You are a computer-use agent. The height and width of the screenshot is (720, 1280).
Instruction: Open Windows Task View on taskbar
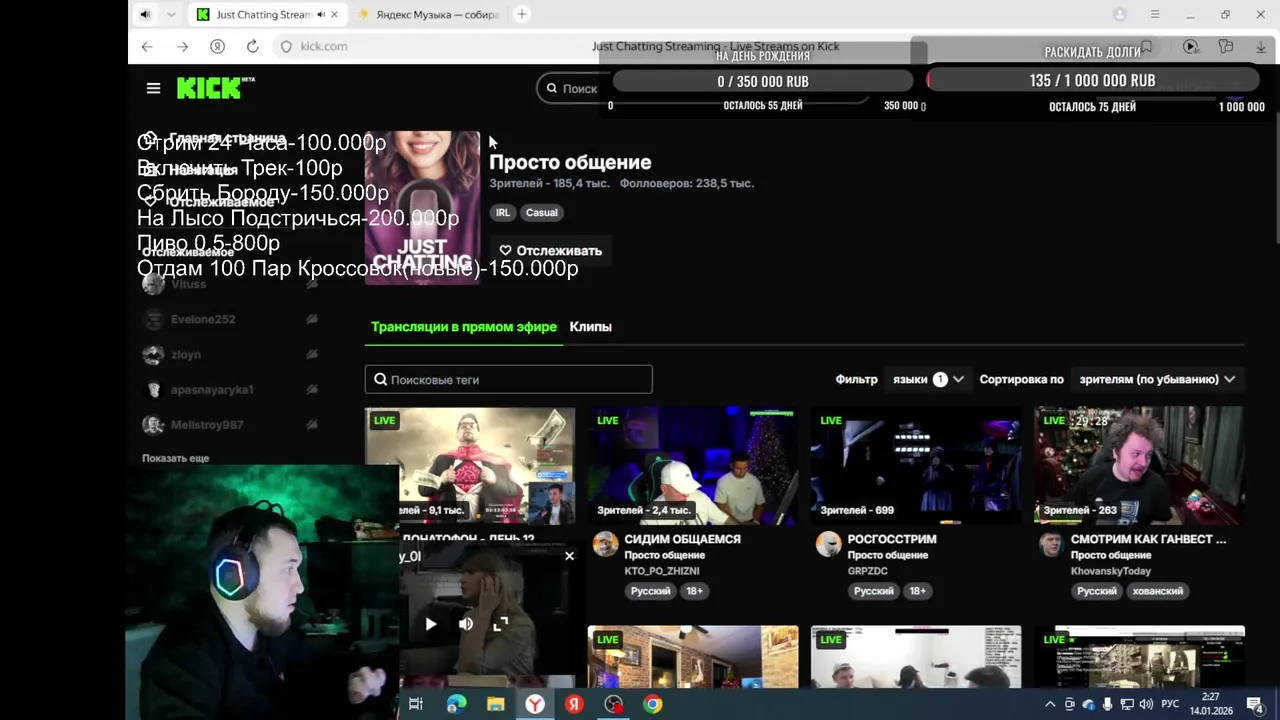(416, 705)
